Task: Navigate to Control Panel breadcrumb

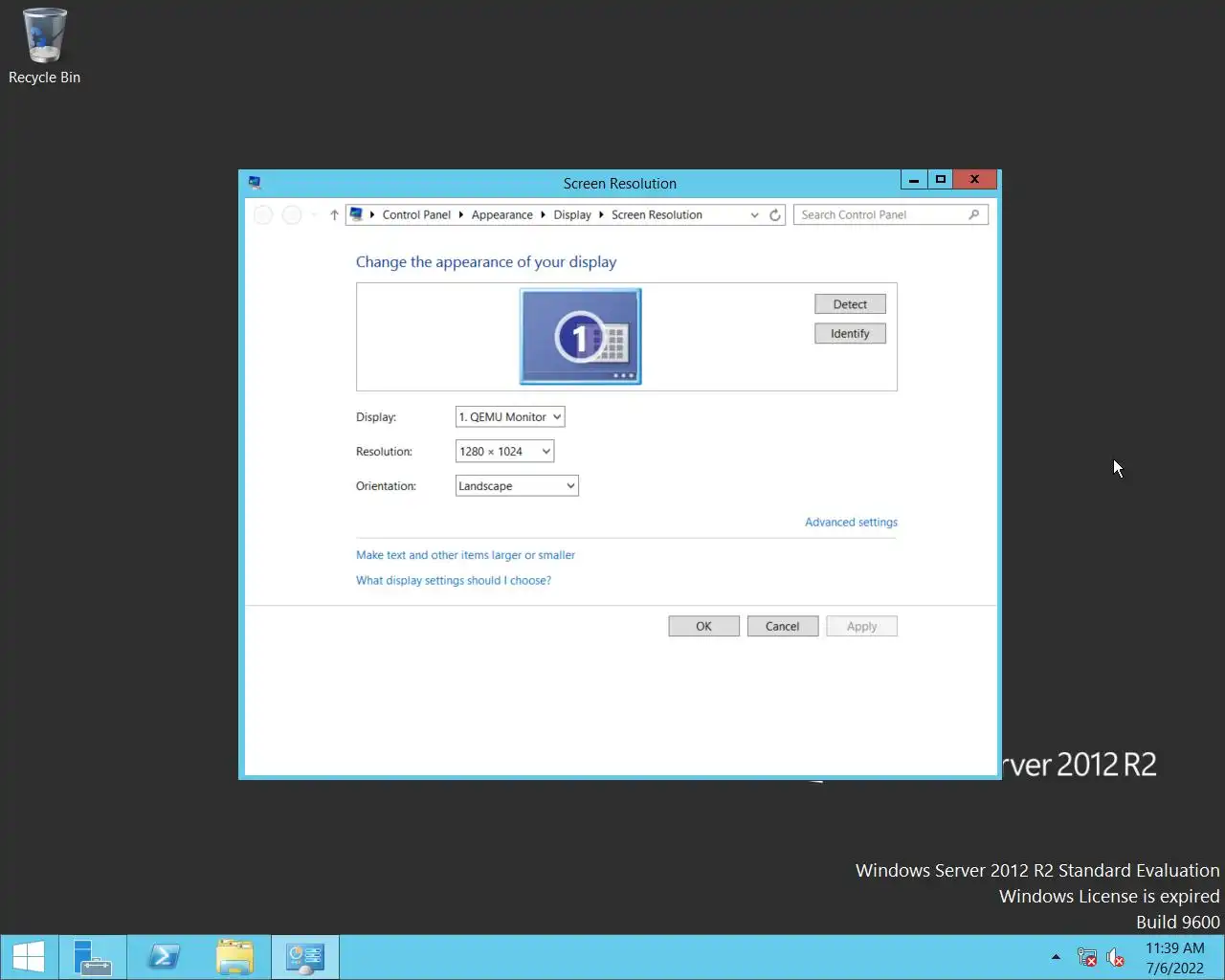Action: 416,214
